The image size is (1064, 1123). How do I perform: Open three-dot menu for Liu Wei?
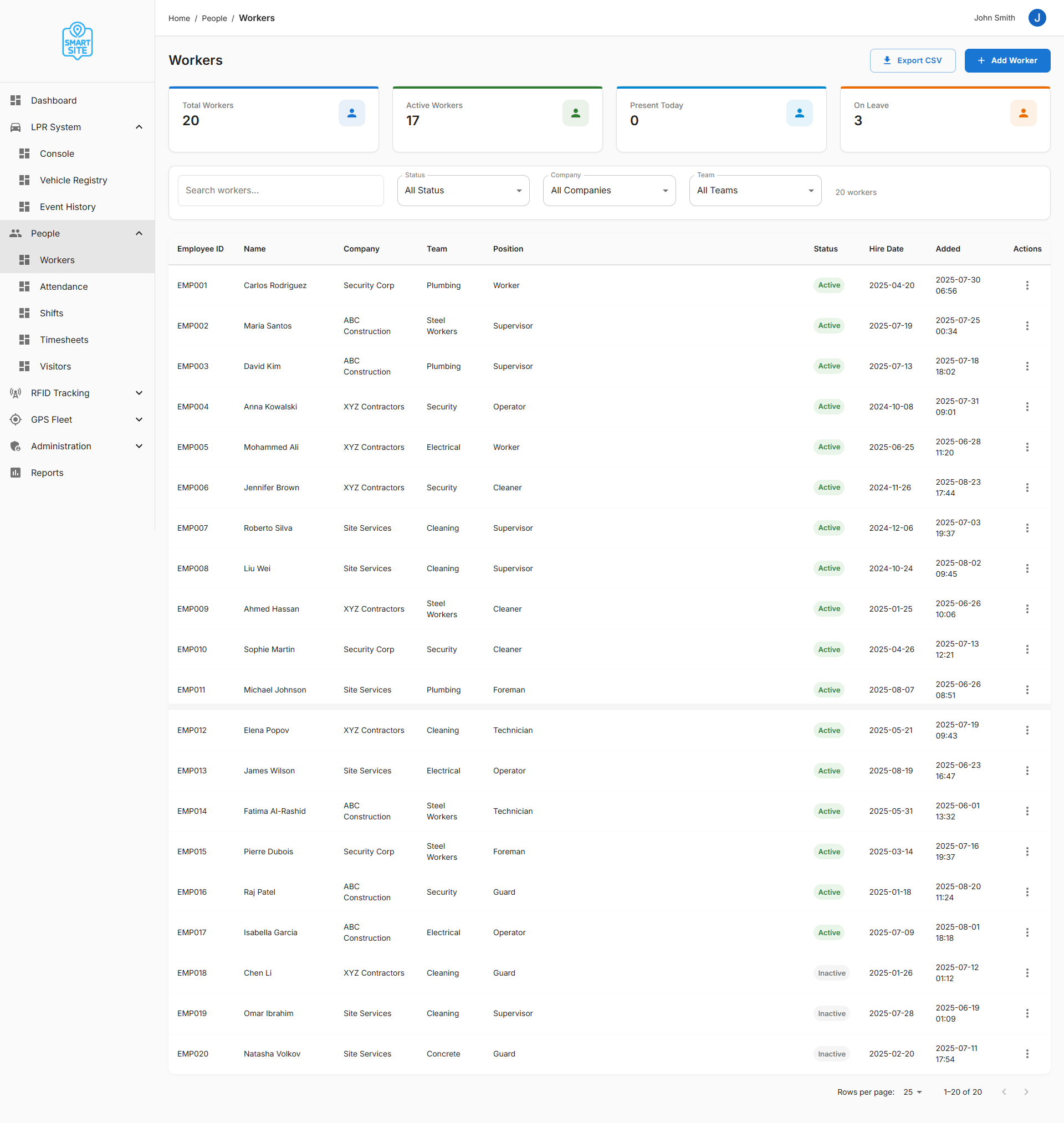[x=1026, y=568]
